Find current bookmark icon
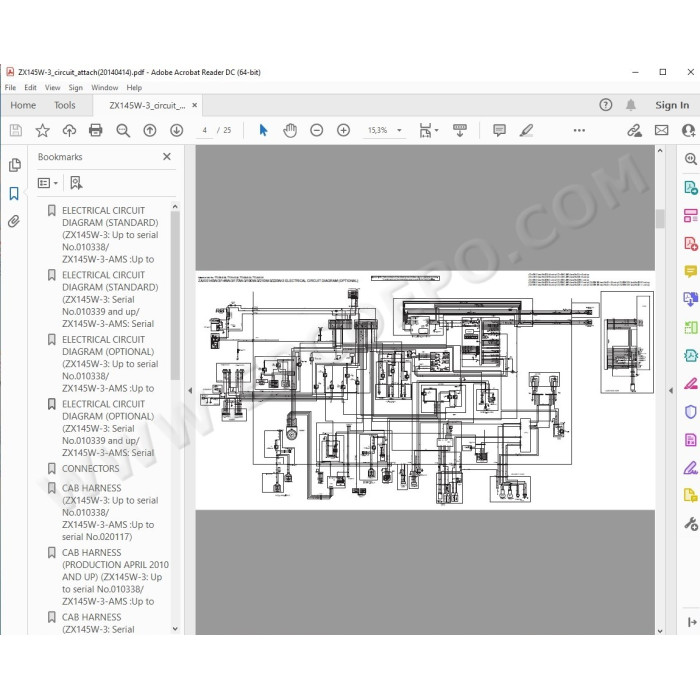 click(x=76, y=183)
